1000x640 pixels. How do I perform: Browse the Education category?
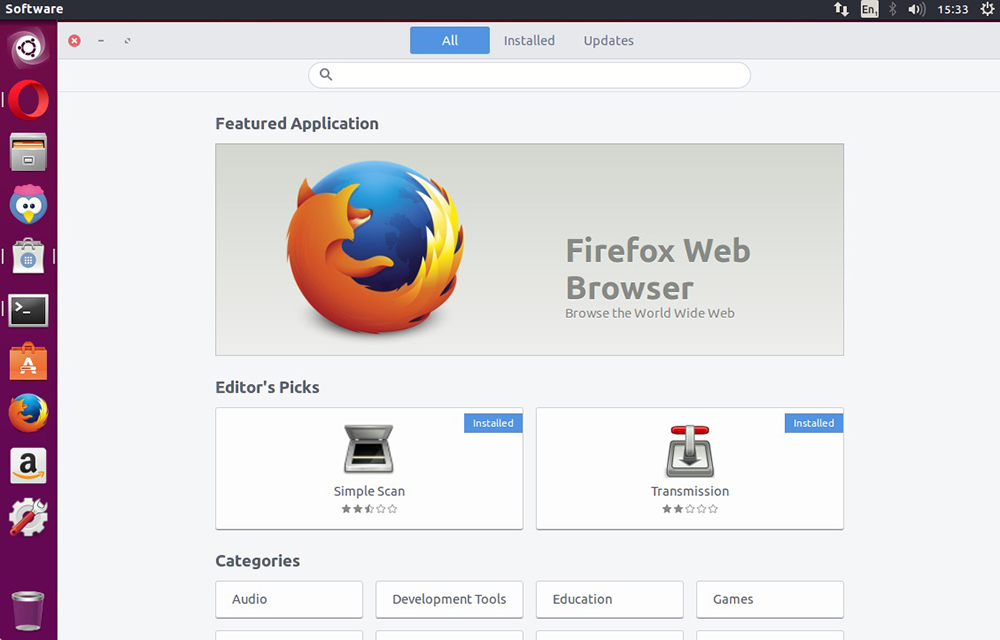click(610, 599)
